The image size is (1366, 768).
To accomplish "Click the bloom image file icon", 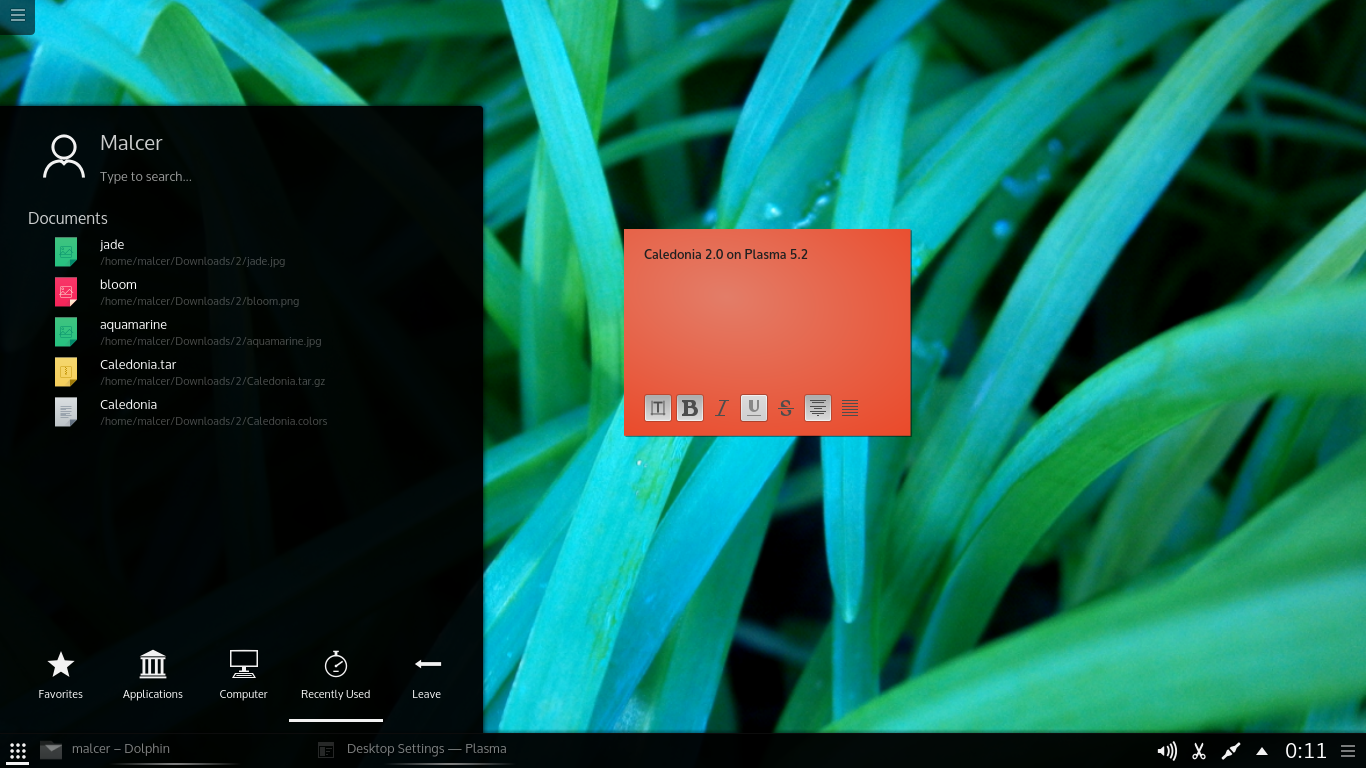I will [66, 292].
